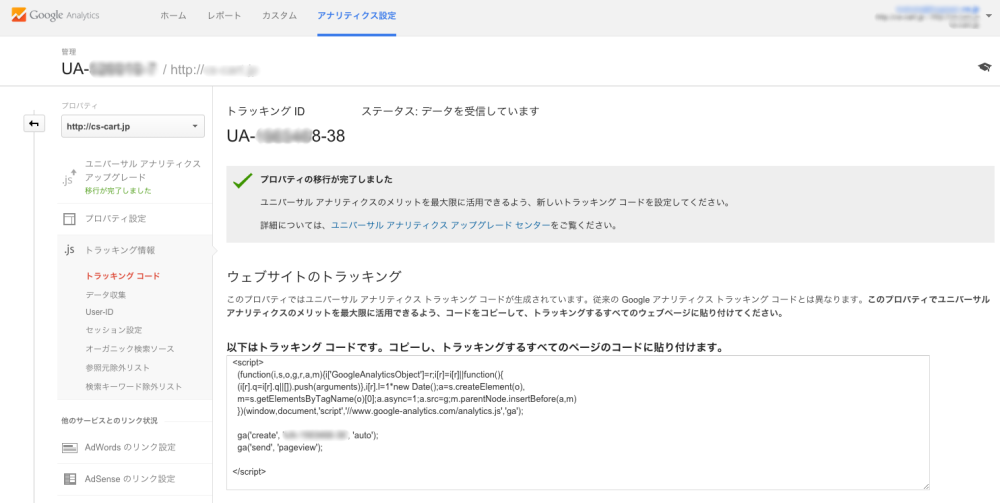Click the プロパティの移行が完了しました message title

327,180
